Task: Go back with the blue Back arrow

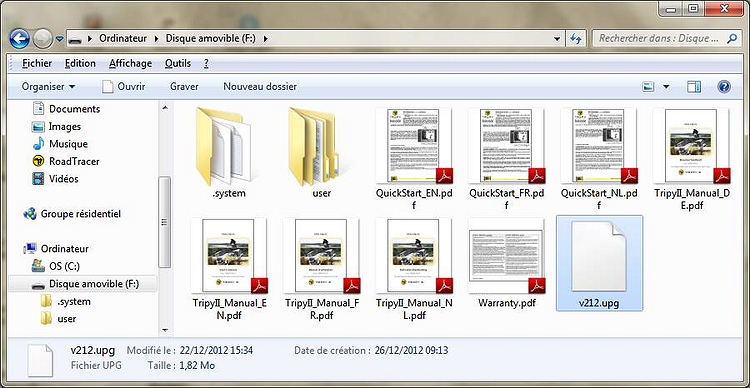Action: [20, 39]
